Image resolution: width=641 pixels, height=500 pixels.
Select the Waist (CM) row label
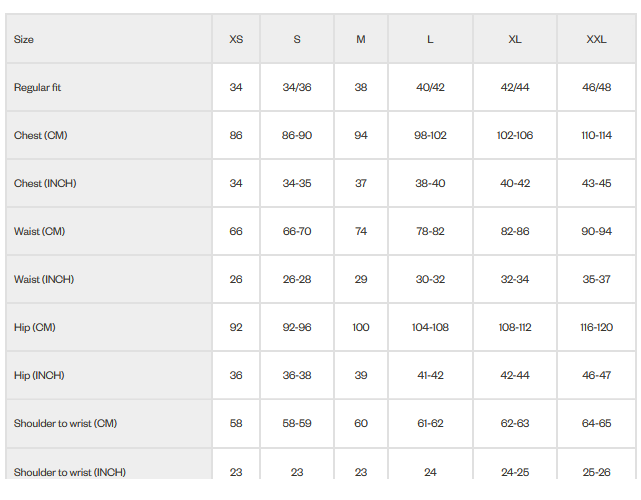coord(39,231)
